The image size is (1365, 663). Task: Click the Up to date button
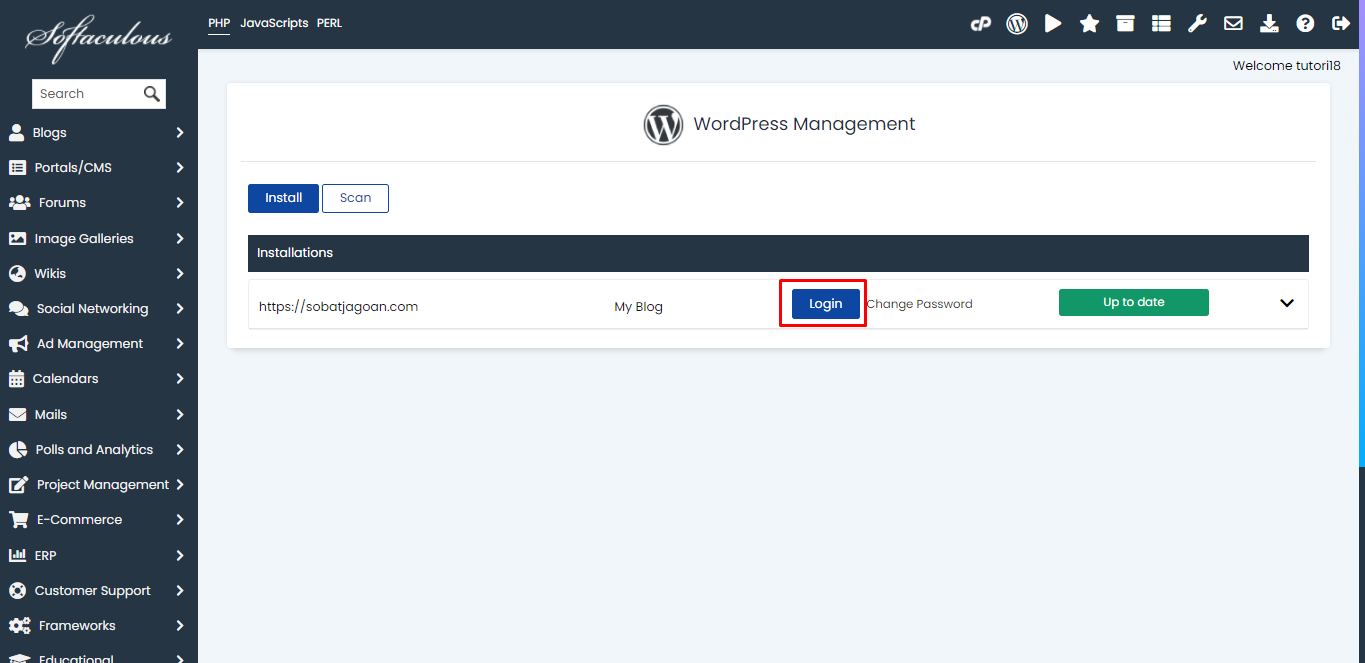pyautogui.click(x=1134, y=302)
